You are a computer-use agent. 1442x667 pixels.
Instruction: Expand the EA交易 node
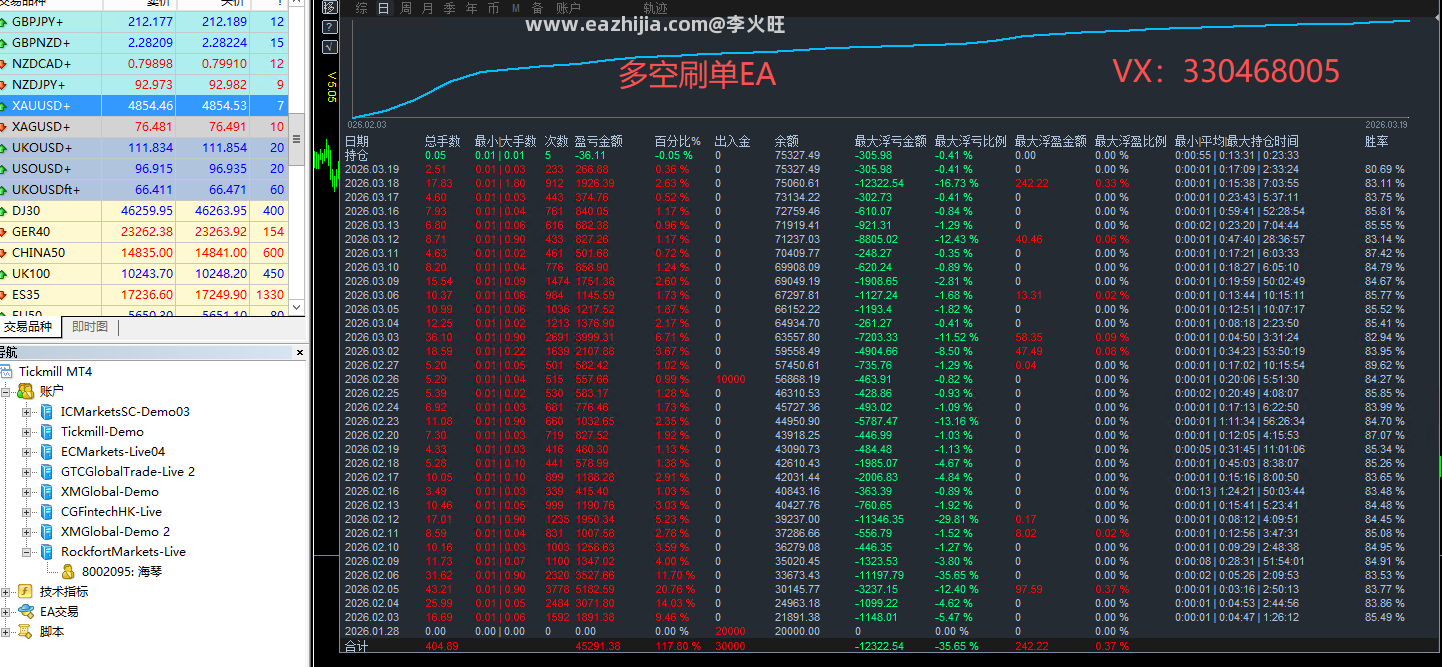click(x=6, y=612)
